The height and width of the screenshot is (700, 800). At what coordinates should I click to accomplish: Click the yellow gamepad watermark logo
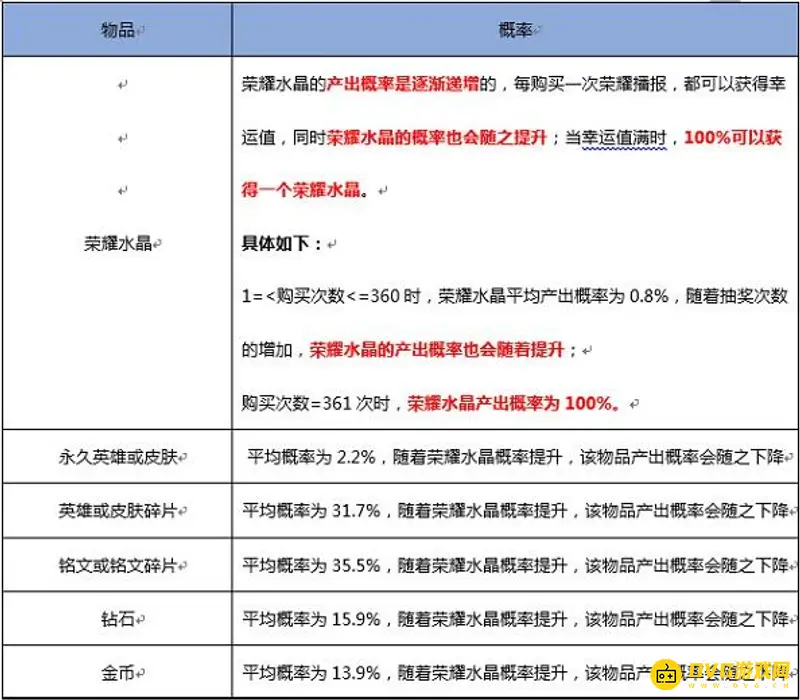[666, 672]
